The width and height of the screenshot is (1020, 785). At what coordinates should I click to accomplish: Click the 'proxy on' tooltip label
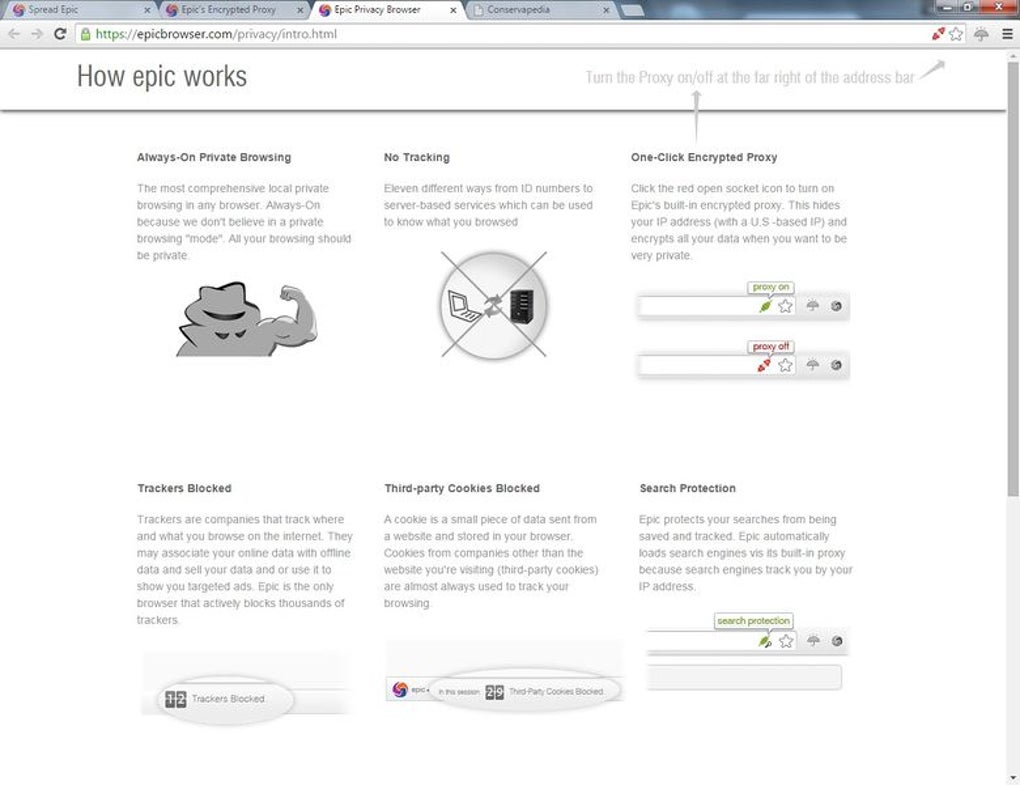[771, 287]
